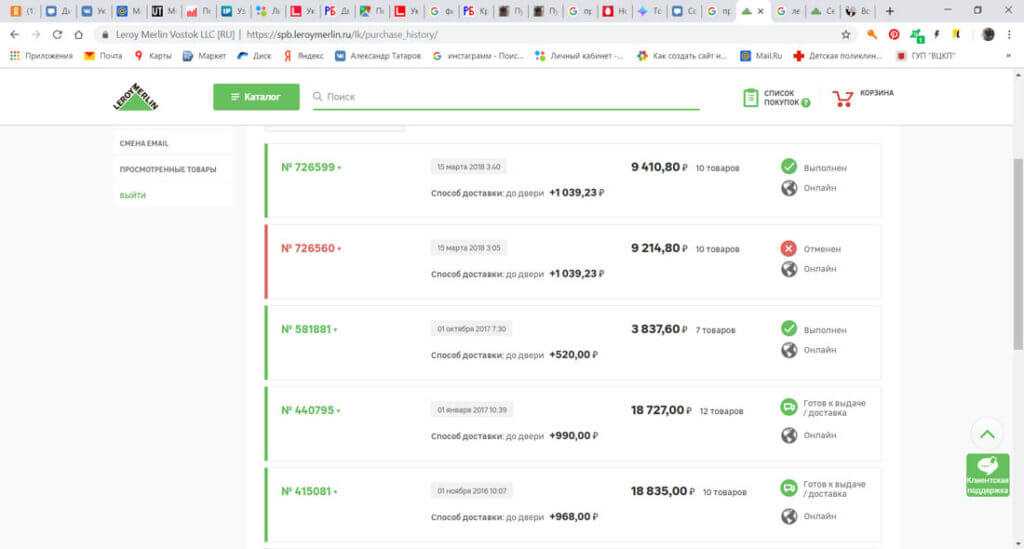Open the Каталог menu button
This screenshot has height=549, width=1024.
(256, 97)
